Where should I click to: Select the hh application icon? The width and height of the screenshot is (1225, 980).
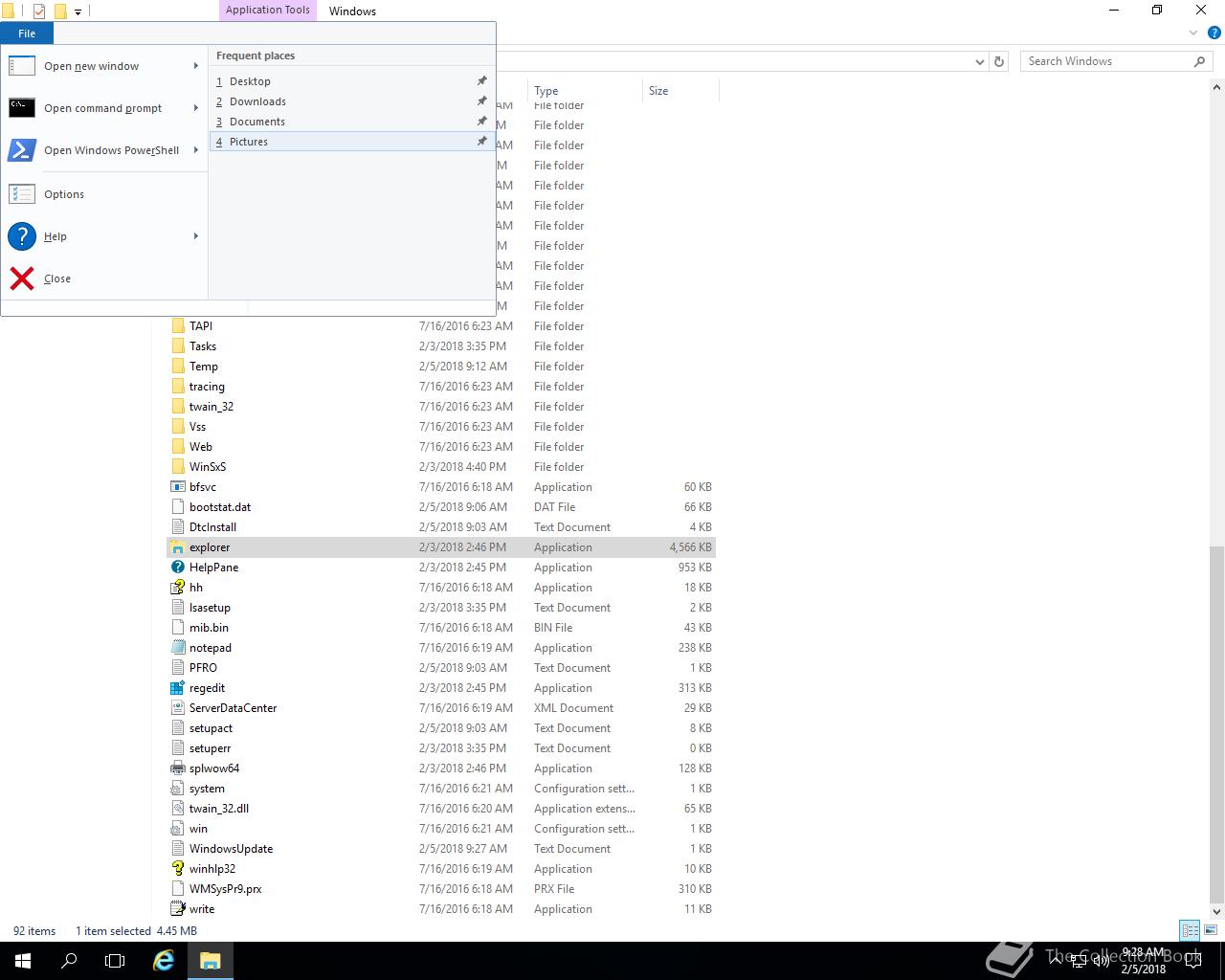(177, 588)
